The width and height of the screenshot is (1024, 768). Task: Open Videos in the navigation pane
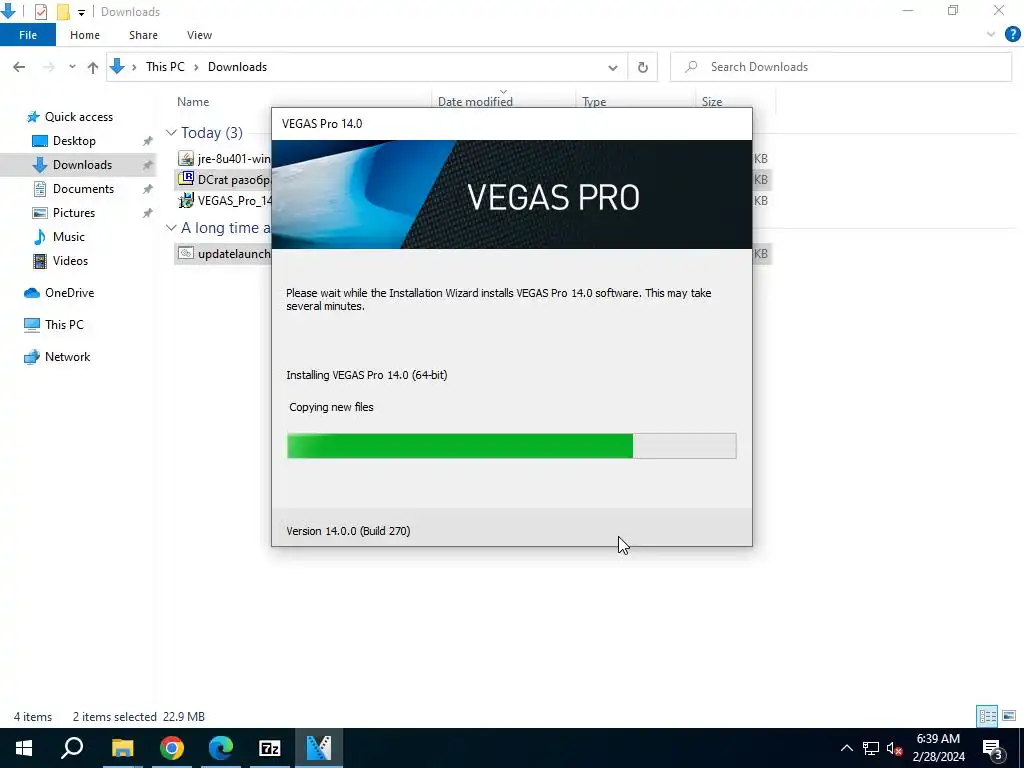70,261
